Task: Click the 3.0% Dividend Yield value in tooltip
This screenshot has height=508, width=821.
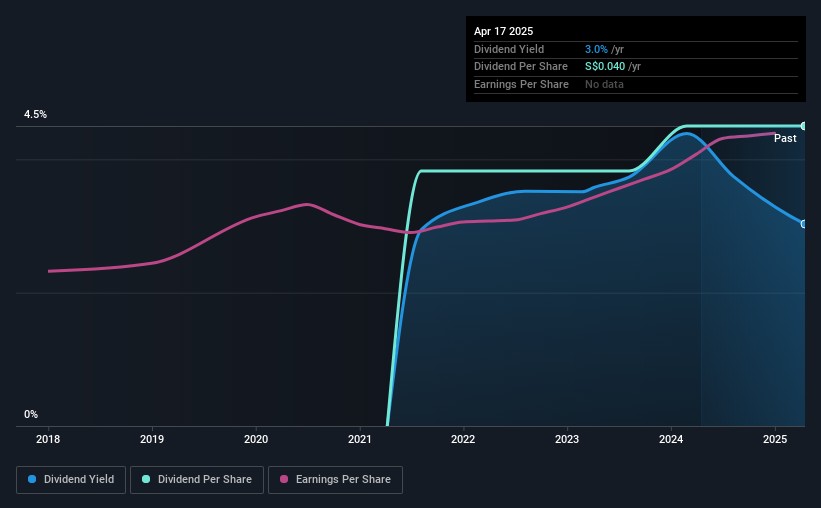Action: (597, 49)
